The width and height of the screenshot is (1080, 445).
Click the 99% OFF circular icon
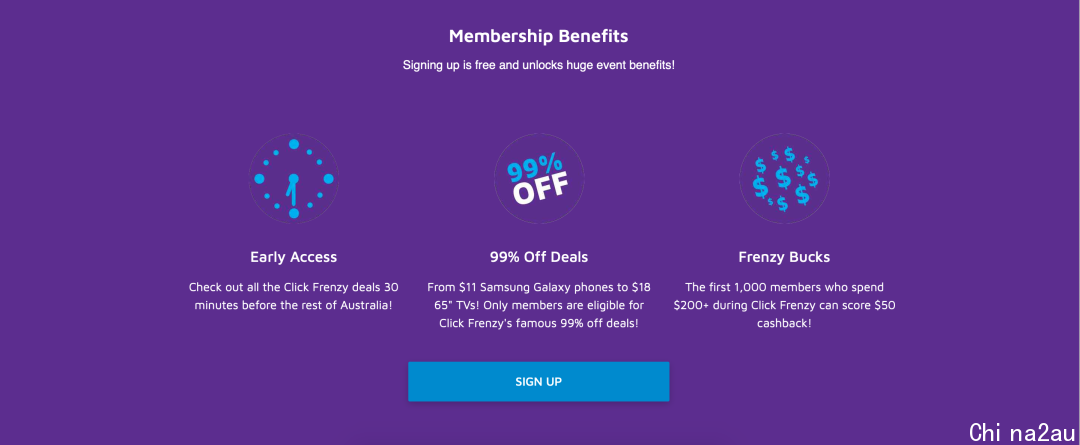(539, 179)
